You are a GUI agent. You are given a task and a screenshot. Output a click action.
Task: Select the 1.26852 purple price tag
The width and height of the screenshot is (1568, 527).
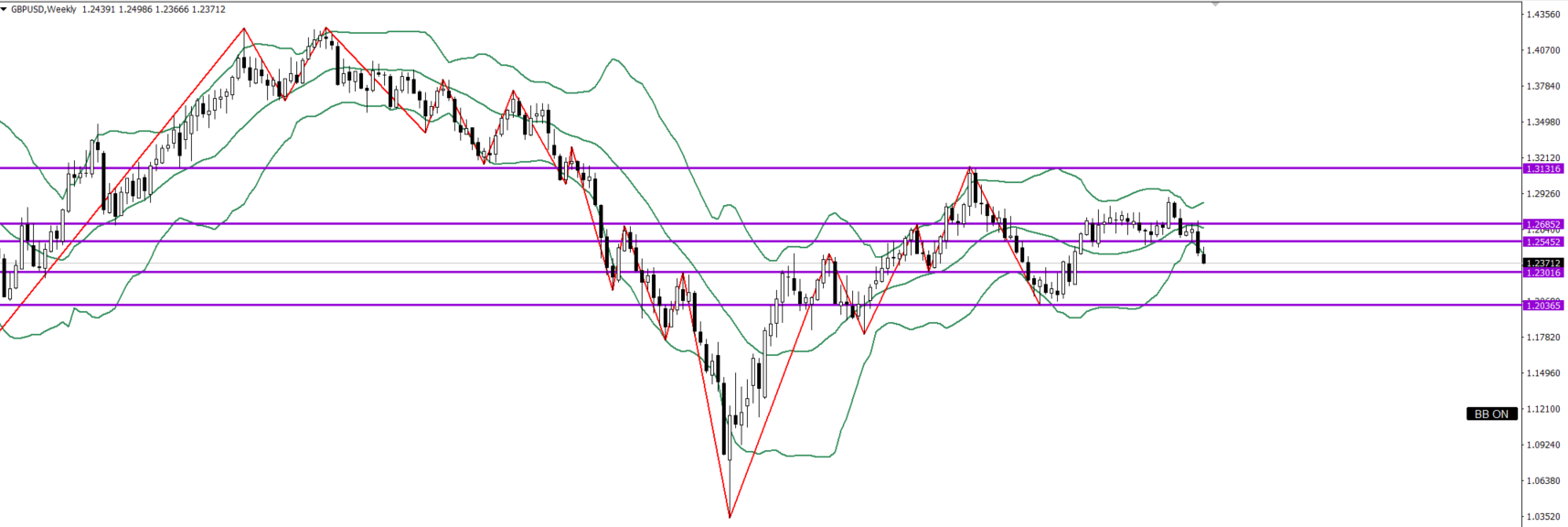pyautogui.click(x=1543, y=224)
